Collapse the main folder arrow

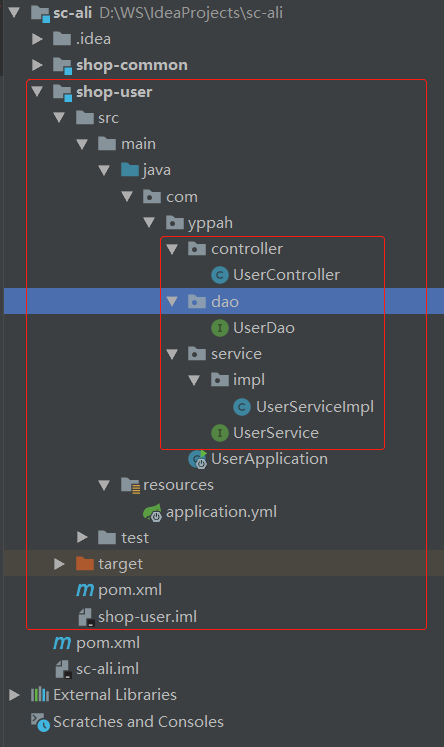click(x=82, y=144)
